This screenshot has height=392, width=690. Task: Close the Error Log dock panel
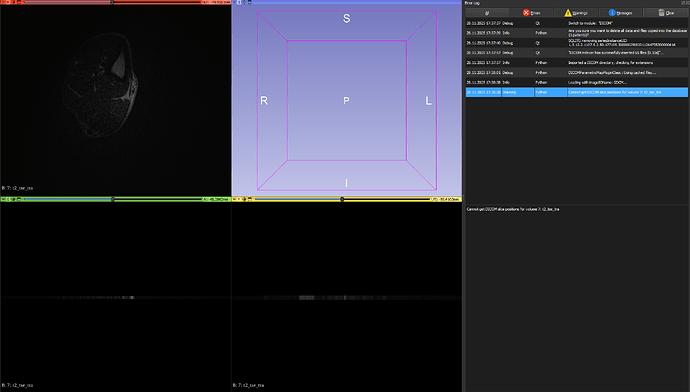click(x=687, y=3)
